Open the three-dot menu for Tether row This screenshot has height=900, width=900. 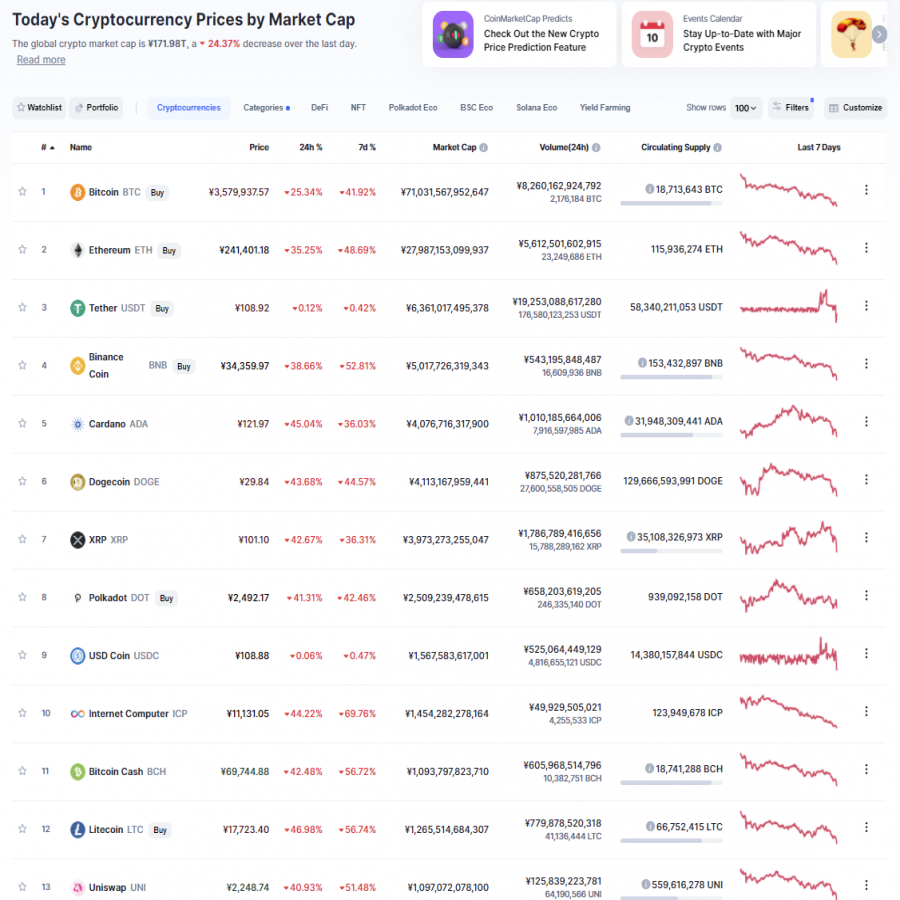tap(866, 306)
